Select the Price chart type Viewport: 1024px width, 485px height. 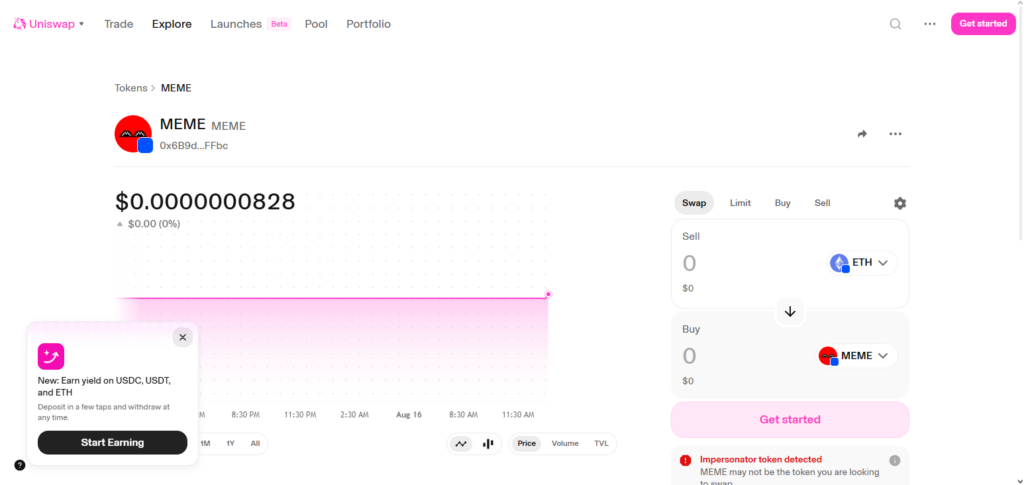pos(526,443)
